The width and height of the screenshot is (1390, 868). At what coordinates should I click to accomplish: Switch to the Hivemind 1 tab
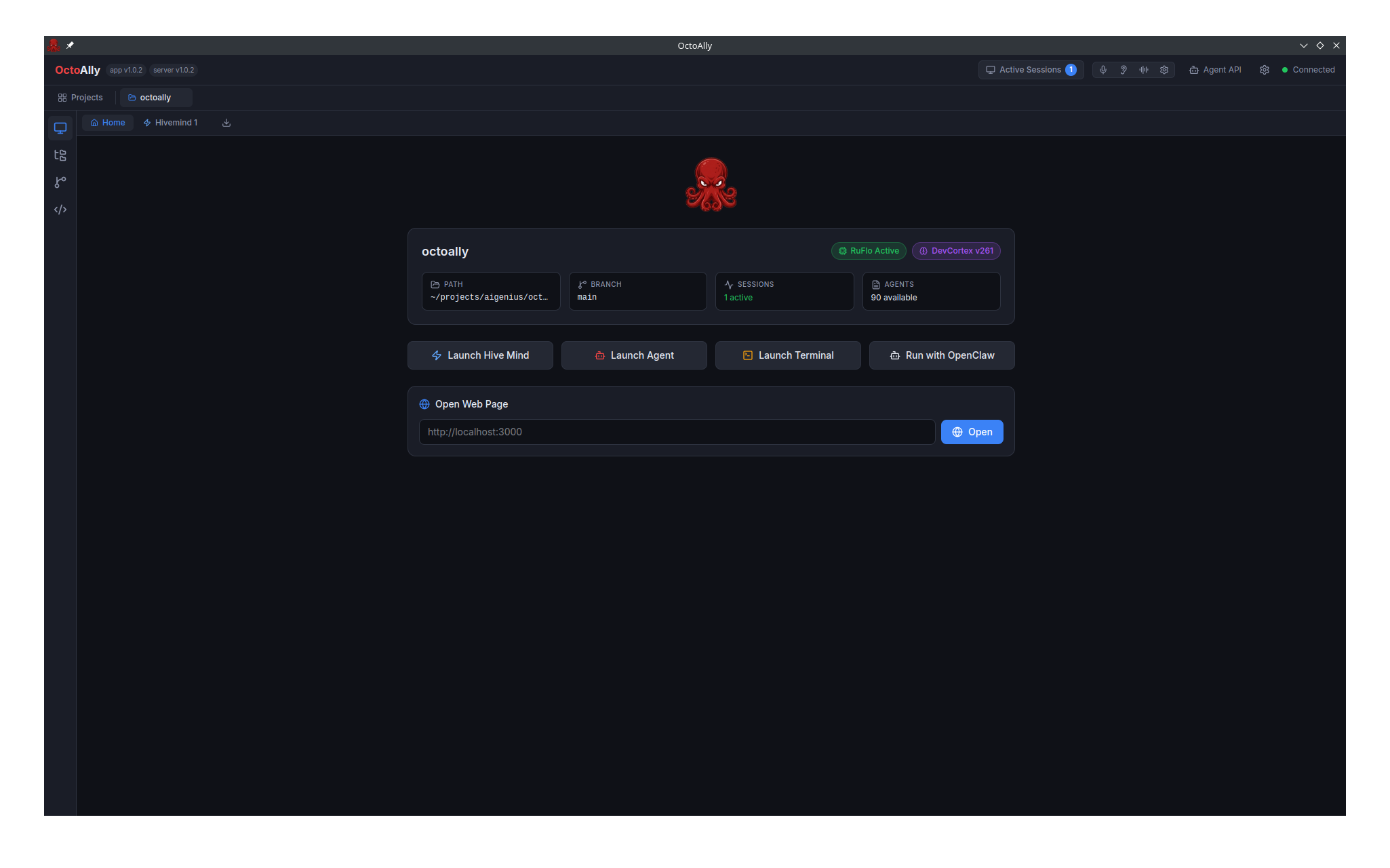click(170, 123)
